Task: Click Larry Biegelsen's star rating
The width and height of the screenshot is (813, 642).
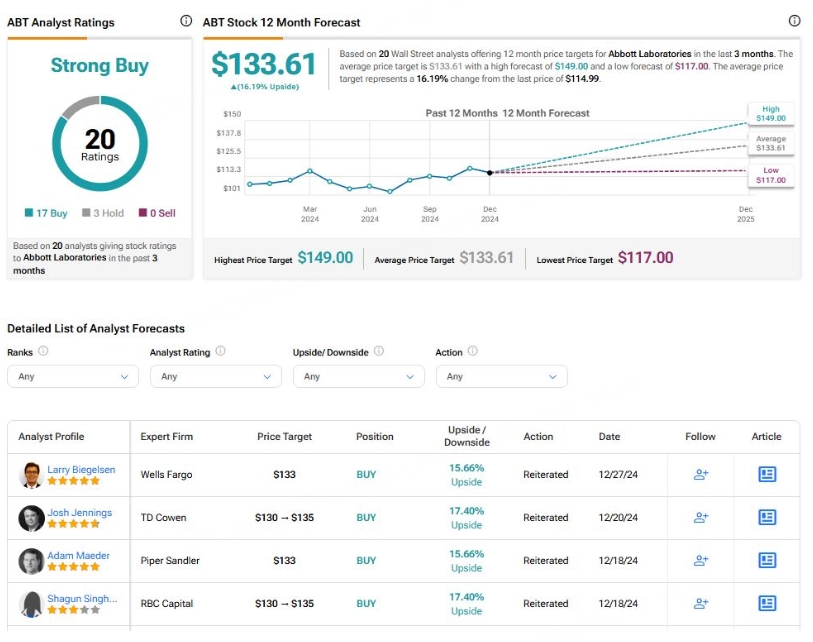Action: pyautogui.click(x=73, y=481)
